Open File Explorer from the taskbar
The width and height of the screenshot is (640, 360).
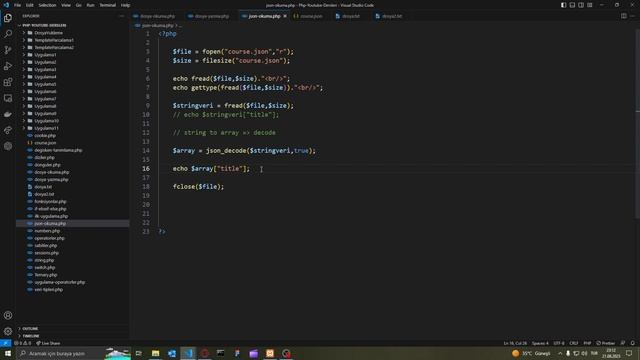[156, 353]
